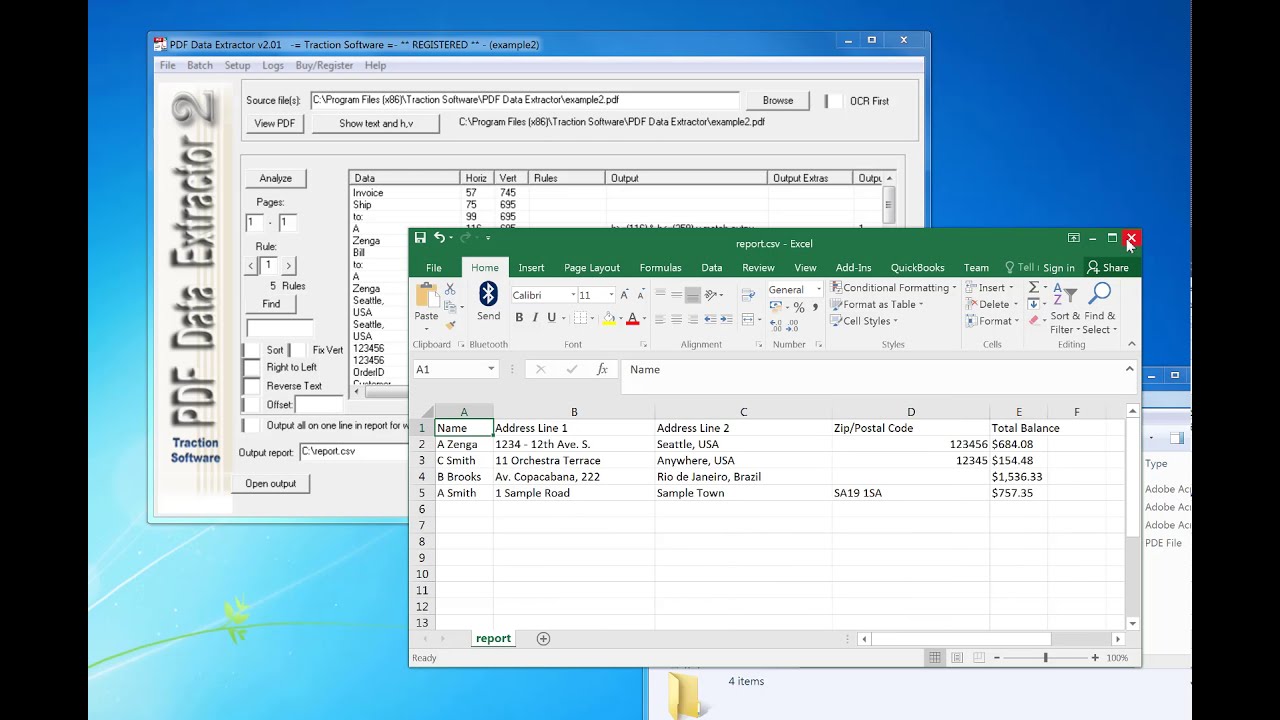
Task: Click the AutoSum sigma icon
Action: [1034, 288]
